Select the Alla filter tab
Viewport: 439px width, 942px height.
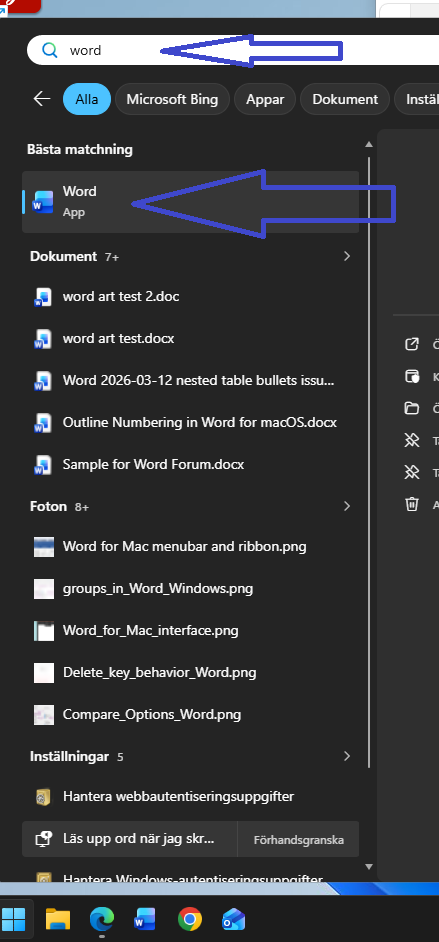87,99
